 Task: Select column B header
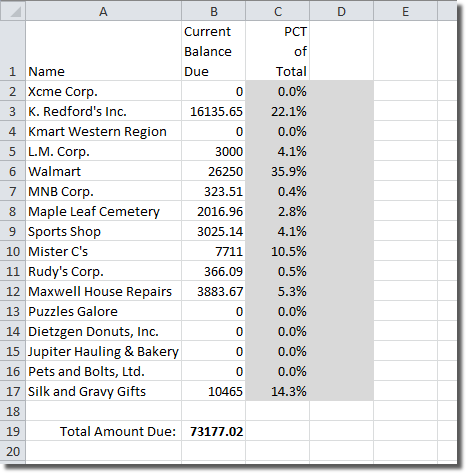coord(214,12)
